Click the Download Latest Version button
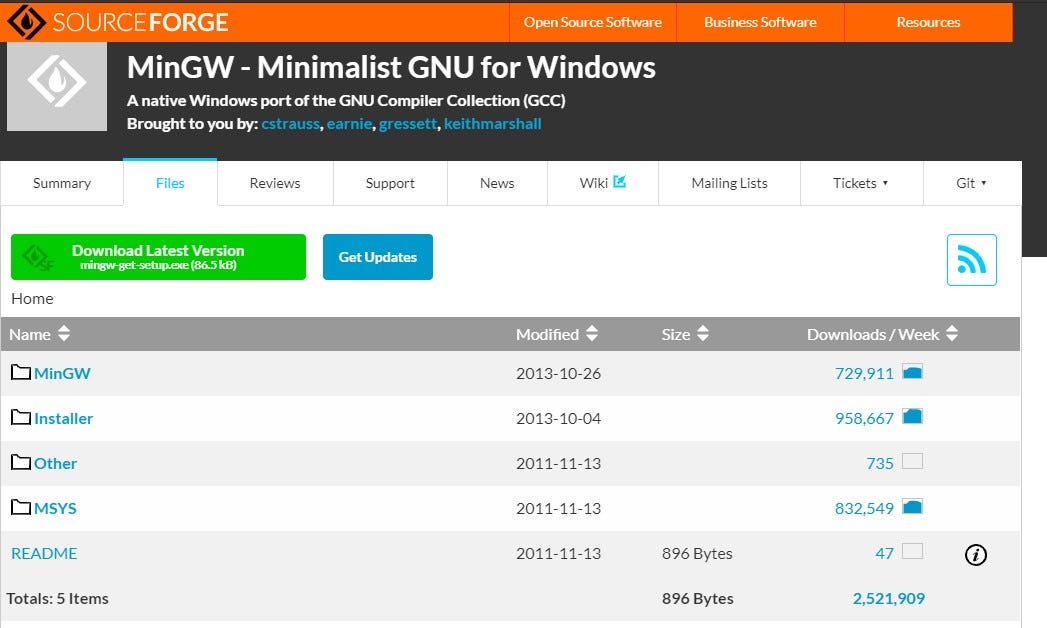 tap(158, 257)
